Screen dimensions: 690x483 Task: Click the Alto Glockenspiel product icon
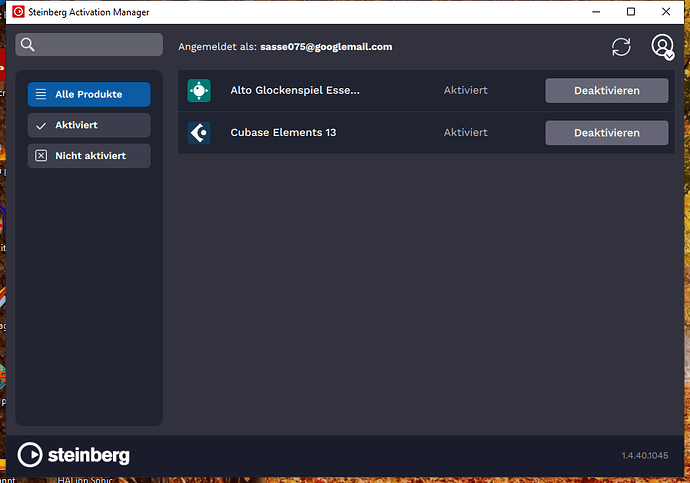[199, 91]
